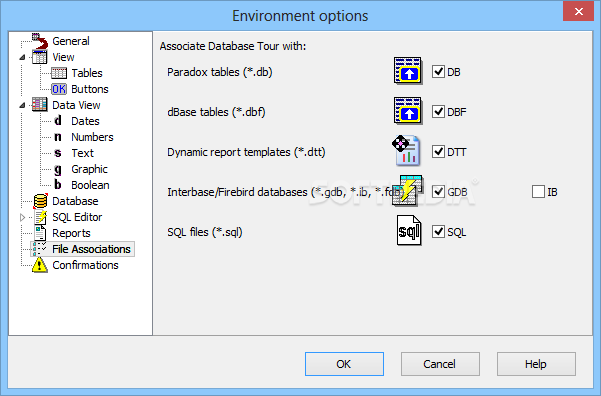Click the Confirmations warning triangle icon

40,265
